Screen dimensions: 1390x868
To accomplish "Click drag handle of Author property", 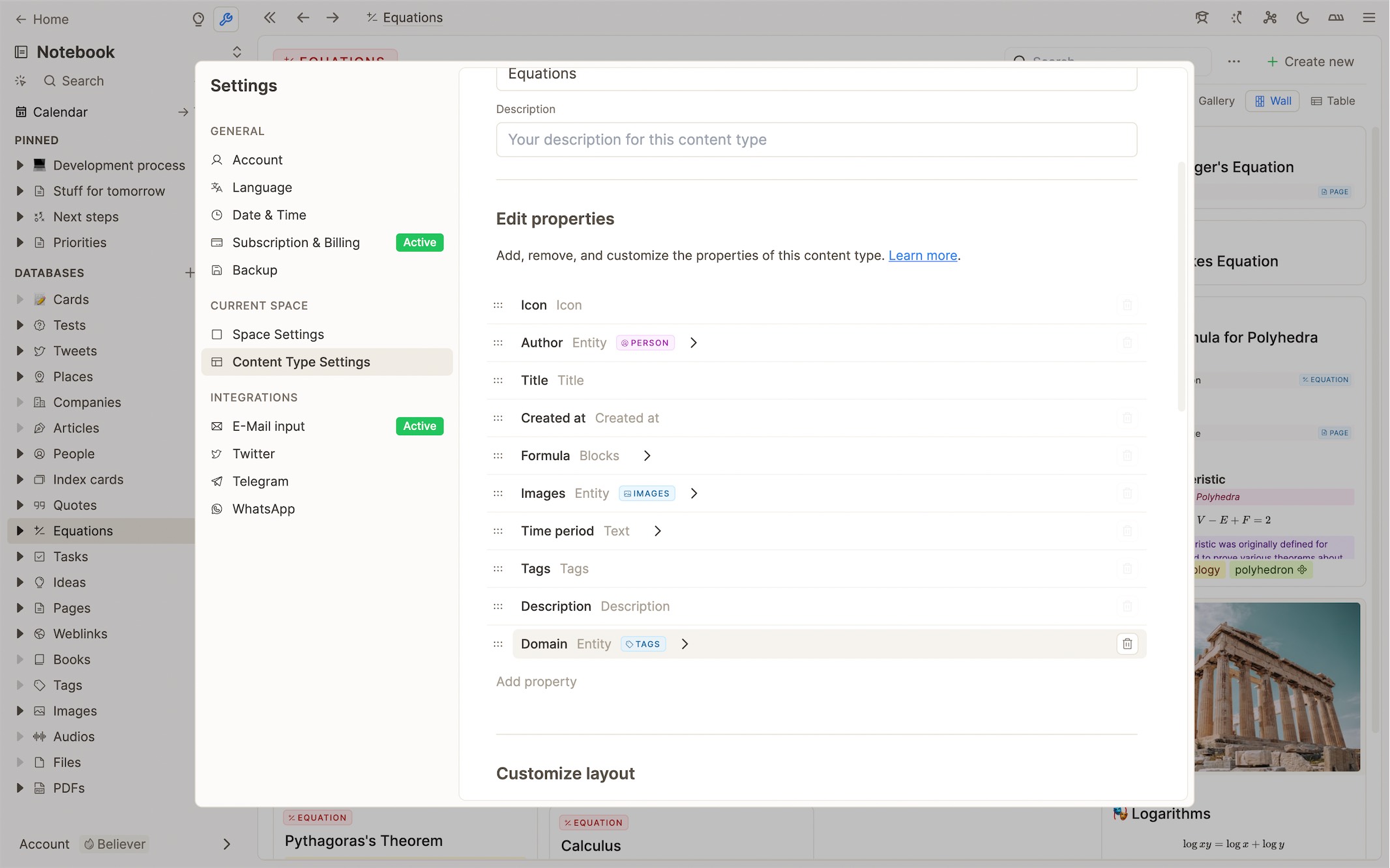I will click(498, 343).
